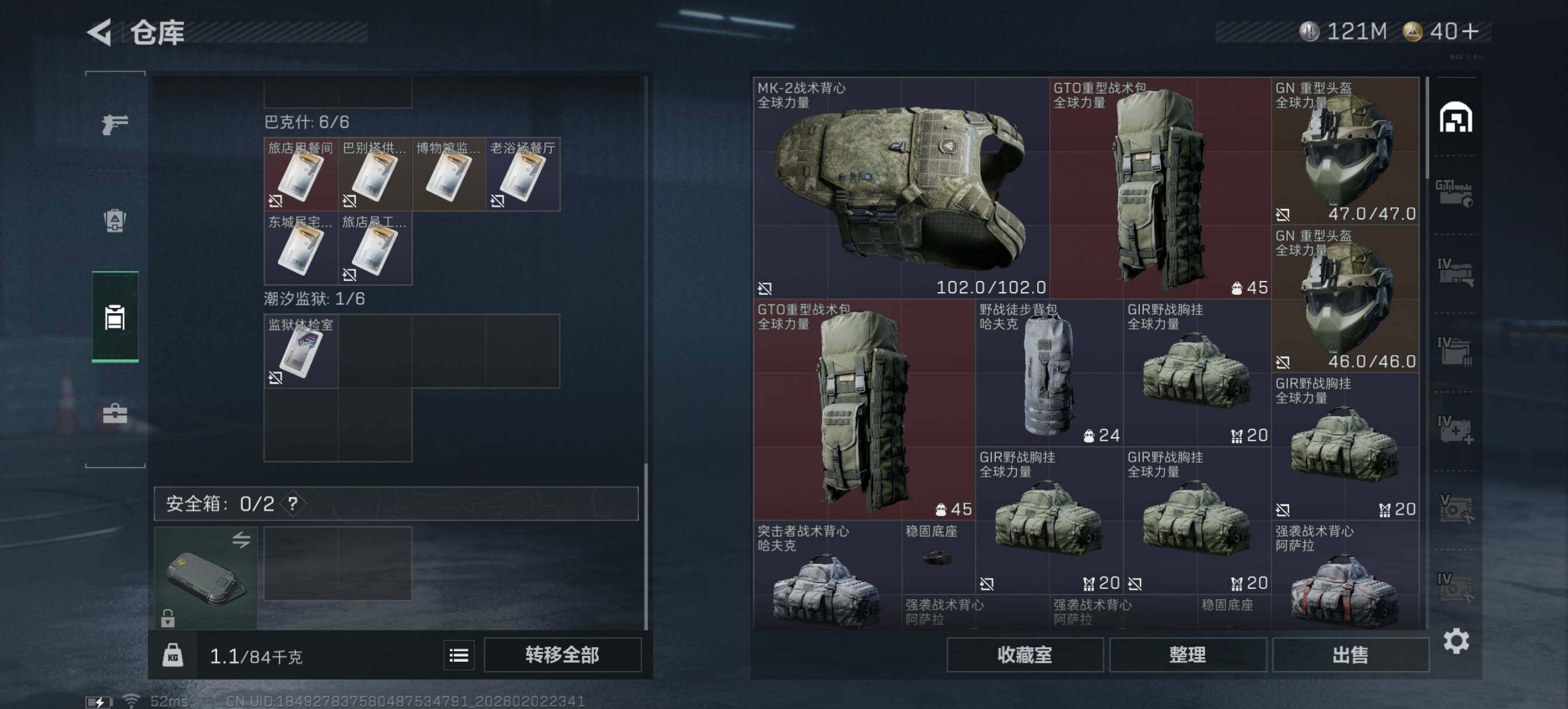Open the keycard holder category tab
This screenshot has height=709, width=1568.
point(114,317)
